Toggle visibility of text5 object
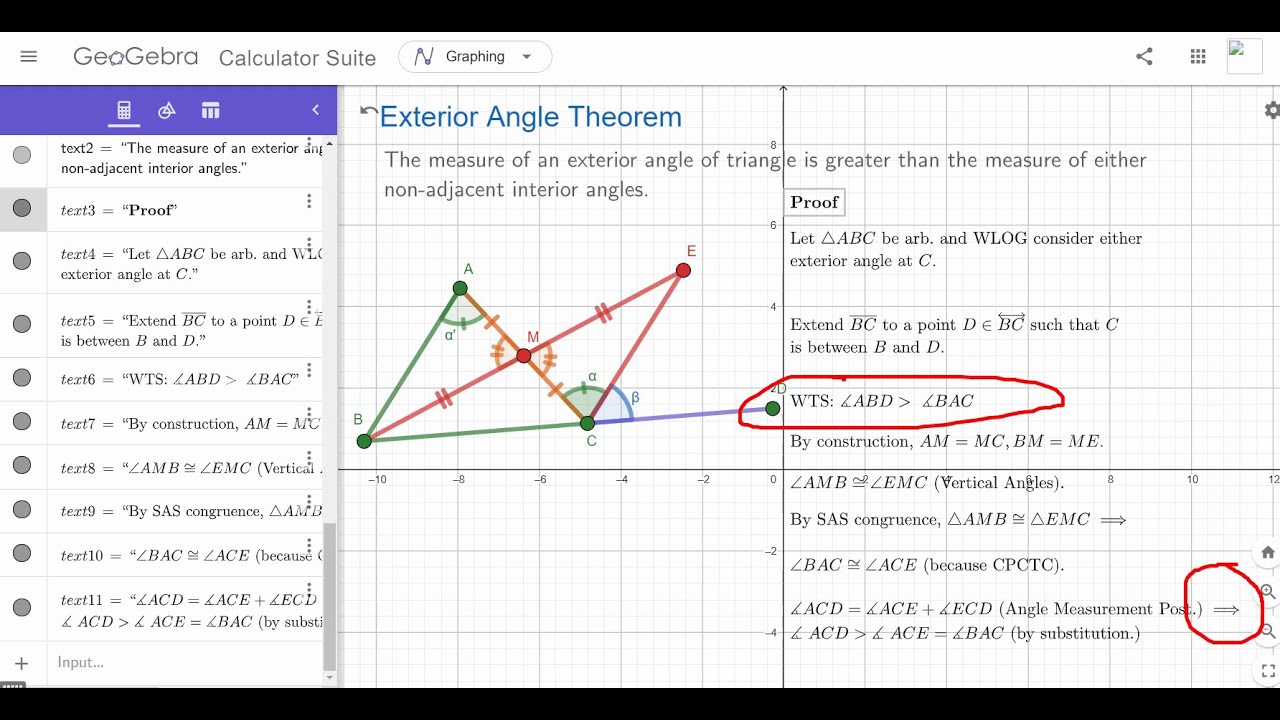Screen dimensions: 1280x720 tap(22, 324)
